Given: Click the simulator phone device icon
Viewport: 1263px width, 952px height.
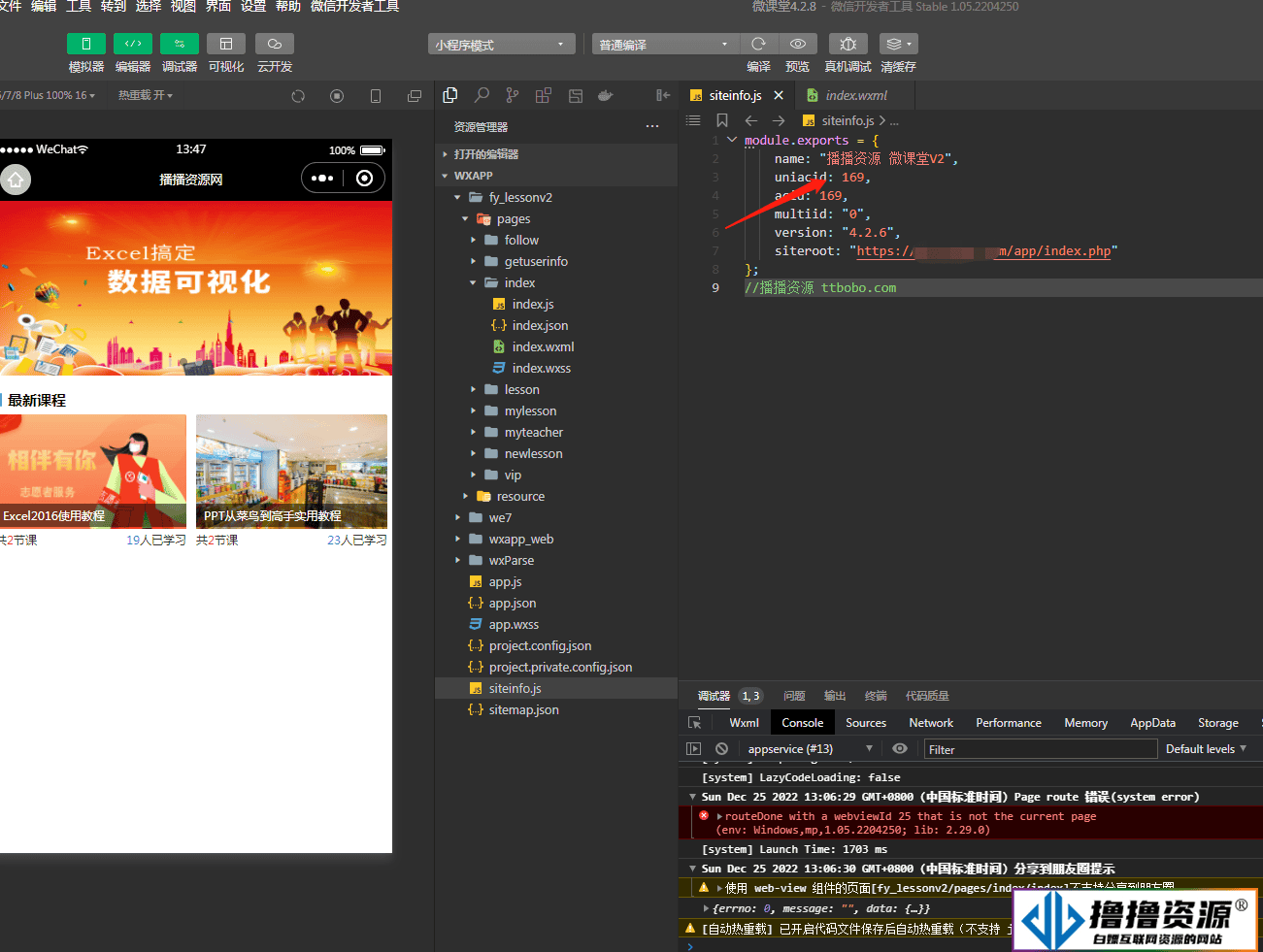Looking at the screenshot, I should coord(376,96).
